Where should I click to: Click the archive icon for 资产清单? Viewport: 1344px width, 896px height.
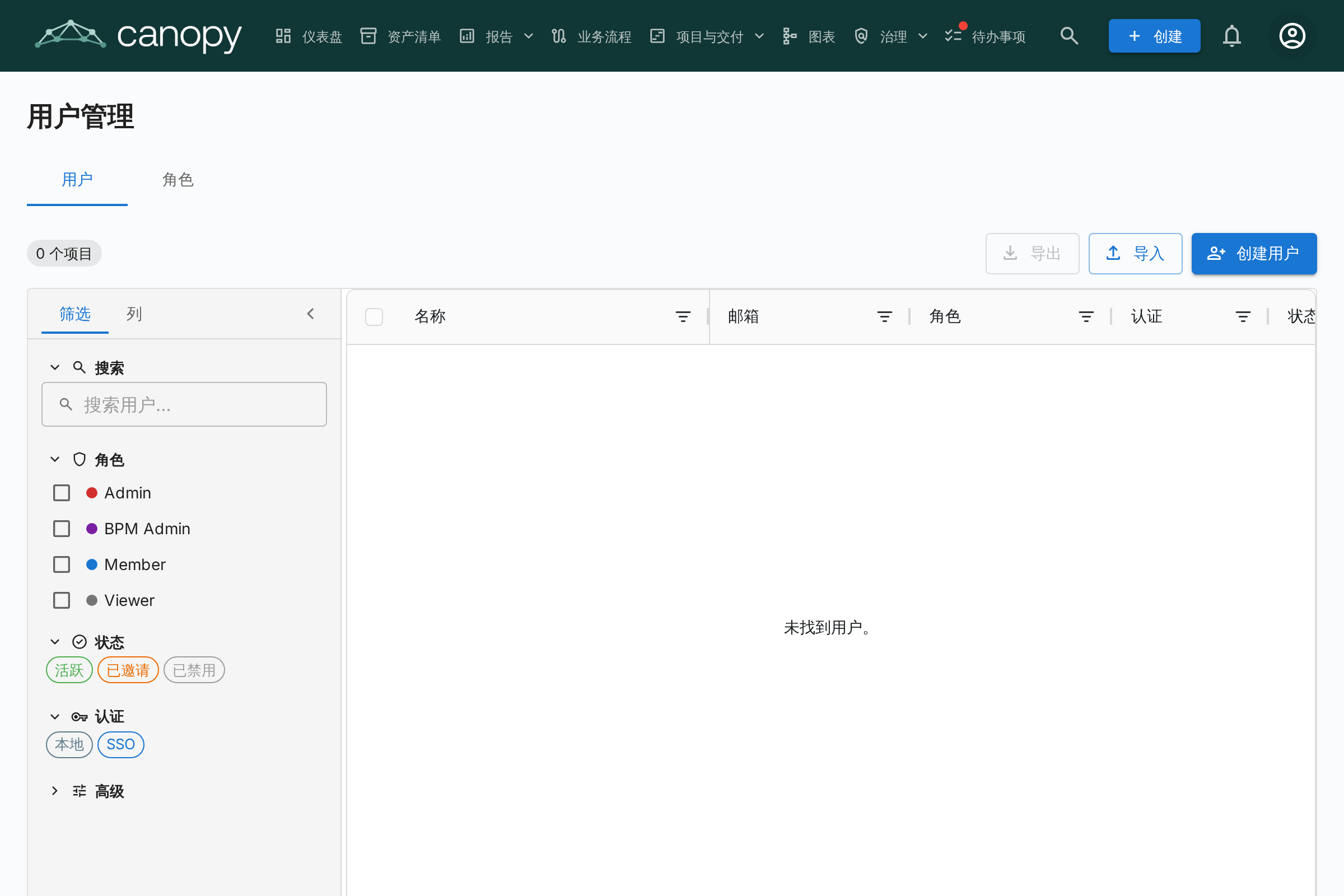(x=368, y=36)
